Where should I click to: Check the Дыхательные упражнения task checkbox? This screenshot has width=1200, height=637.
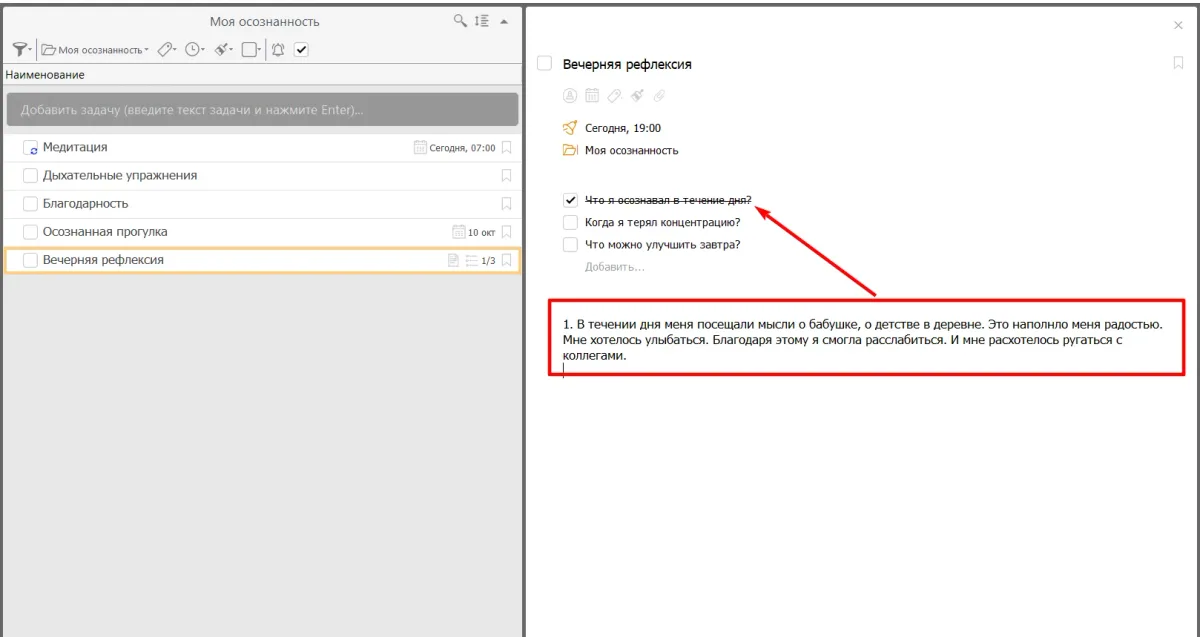point(30,176)
